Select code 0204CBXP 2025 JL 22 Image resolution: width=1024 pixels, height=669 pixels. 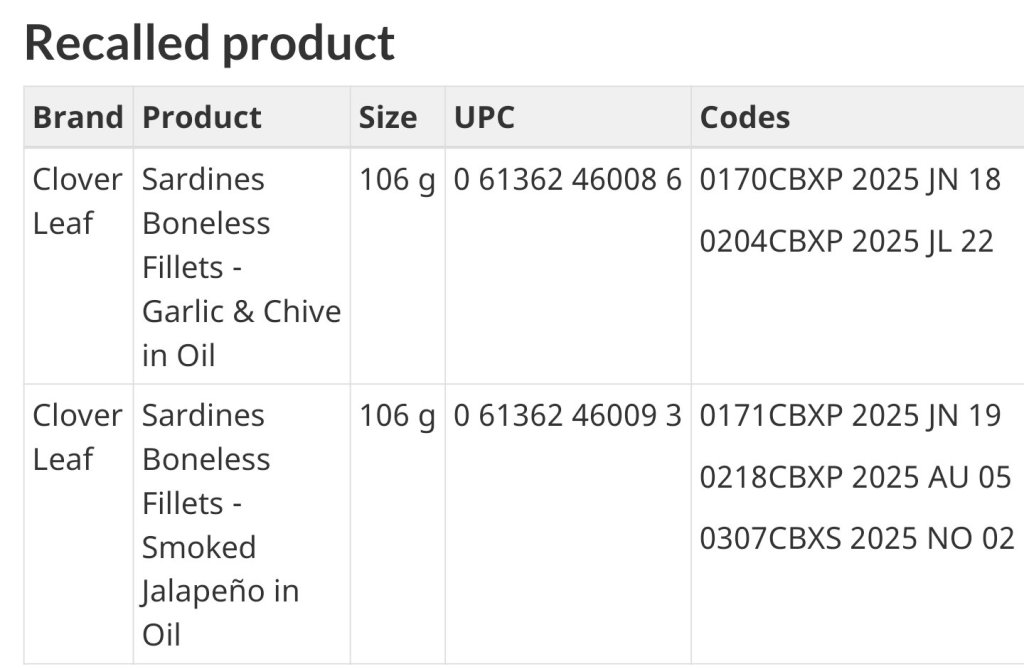(847, 241)
